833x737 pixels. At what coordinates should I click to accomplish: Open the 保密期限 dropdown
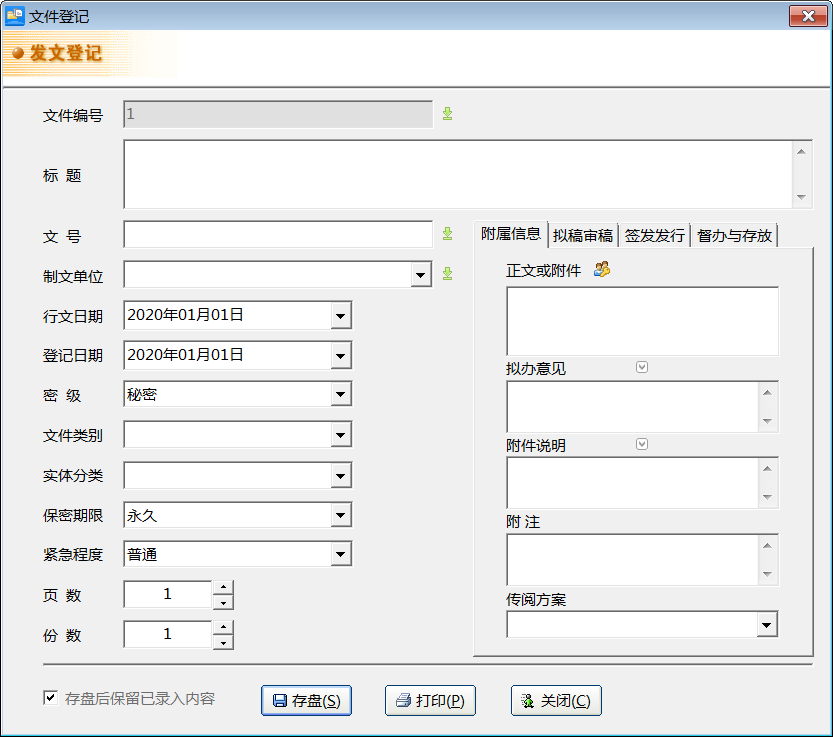[x=341, y=513]
